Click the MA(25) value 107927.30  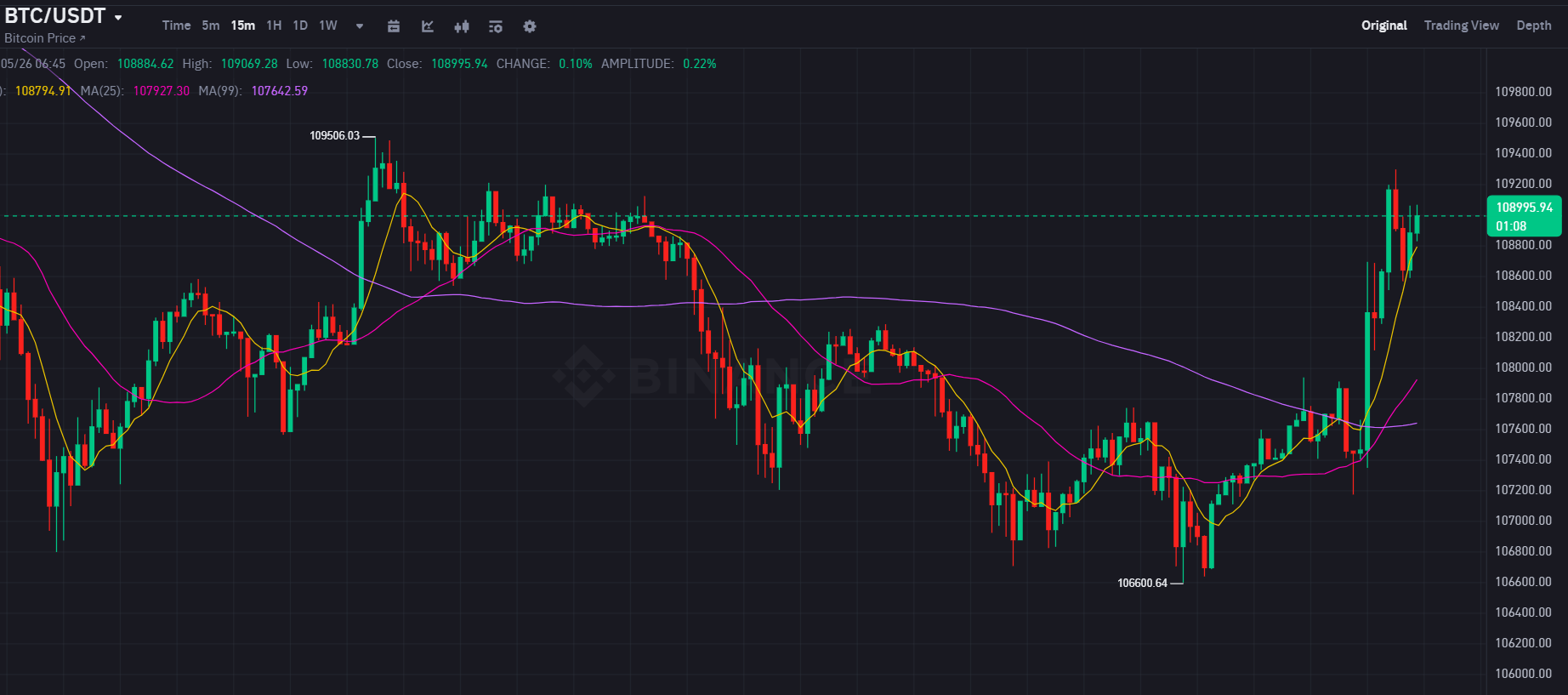(x=162, y=91)
